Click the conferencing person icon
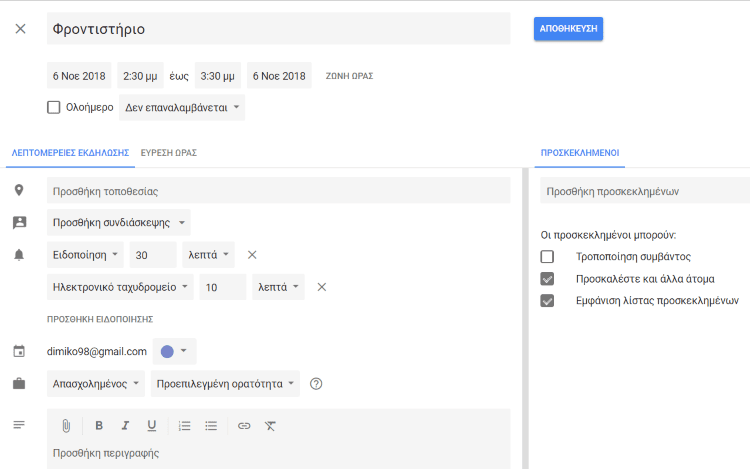This screenshot has width=750, height=469. point(20,222)
